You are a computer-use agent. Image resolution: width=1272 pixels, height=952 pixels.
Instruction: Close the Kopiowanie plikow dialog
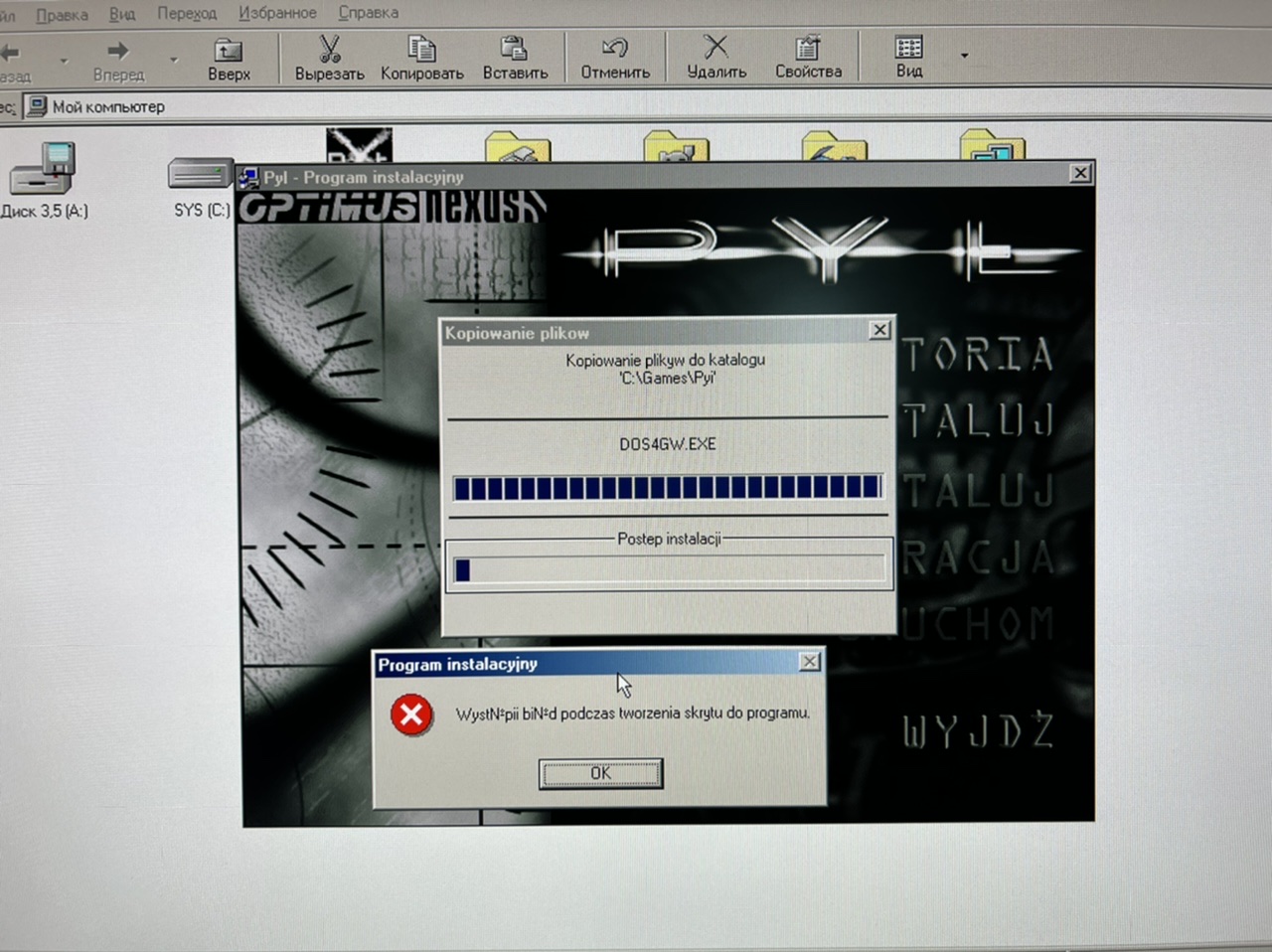pos(879,330)
